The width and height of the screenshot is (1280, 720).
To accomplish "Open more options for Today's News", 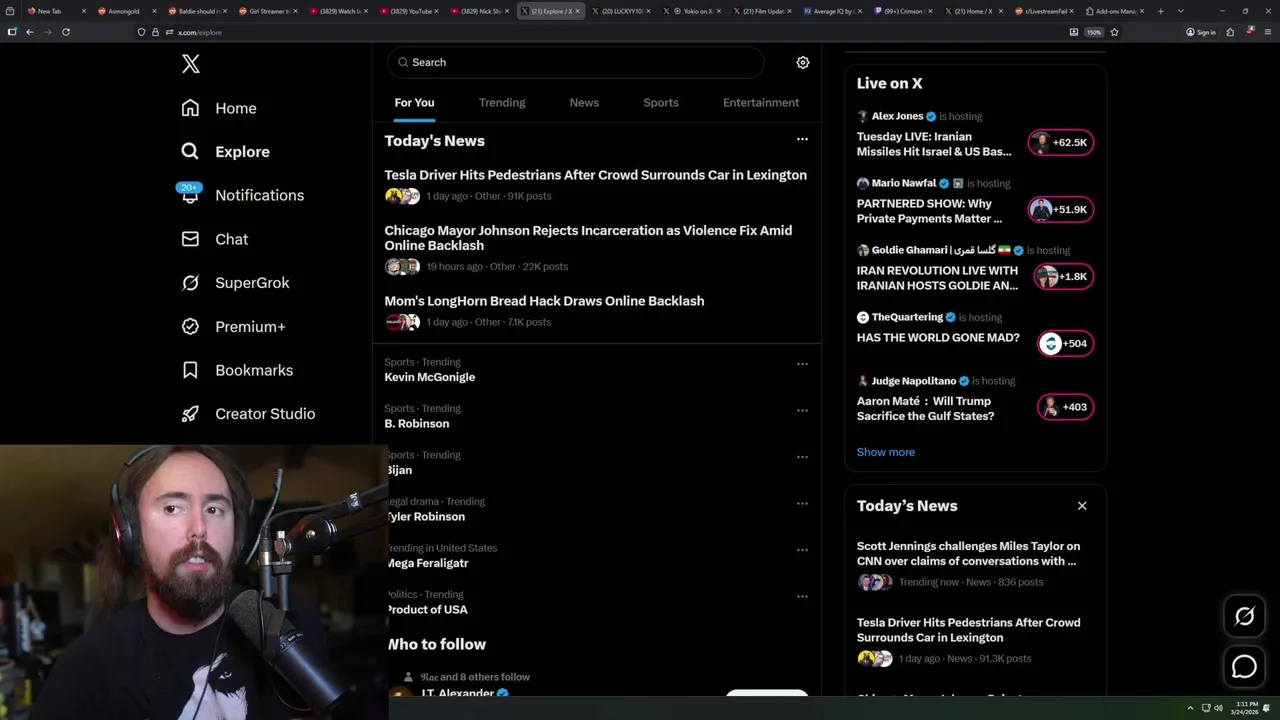I will 802,139.
